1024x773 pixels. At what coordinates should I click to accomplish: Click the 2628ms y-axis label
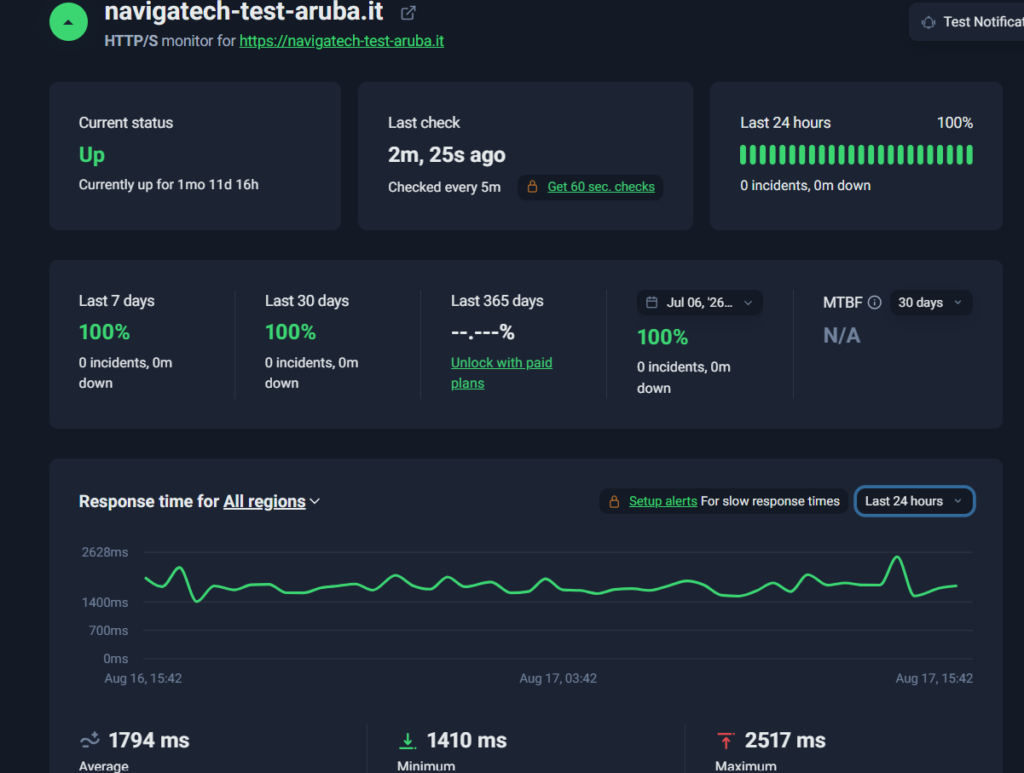coord(104,552)
